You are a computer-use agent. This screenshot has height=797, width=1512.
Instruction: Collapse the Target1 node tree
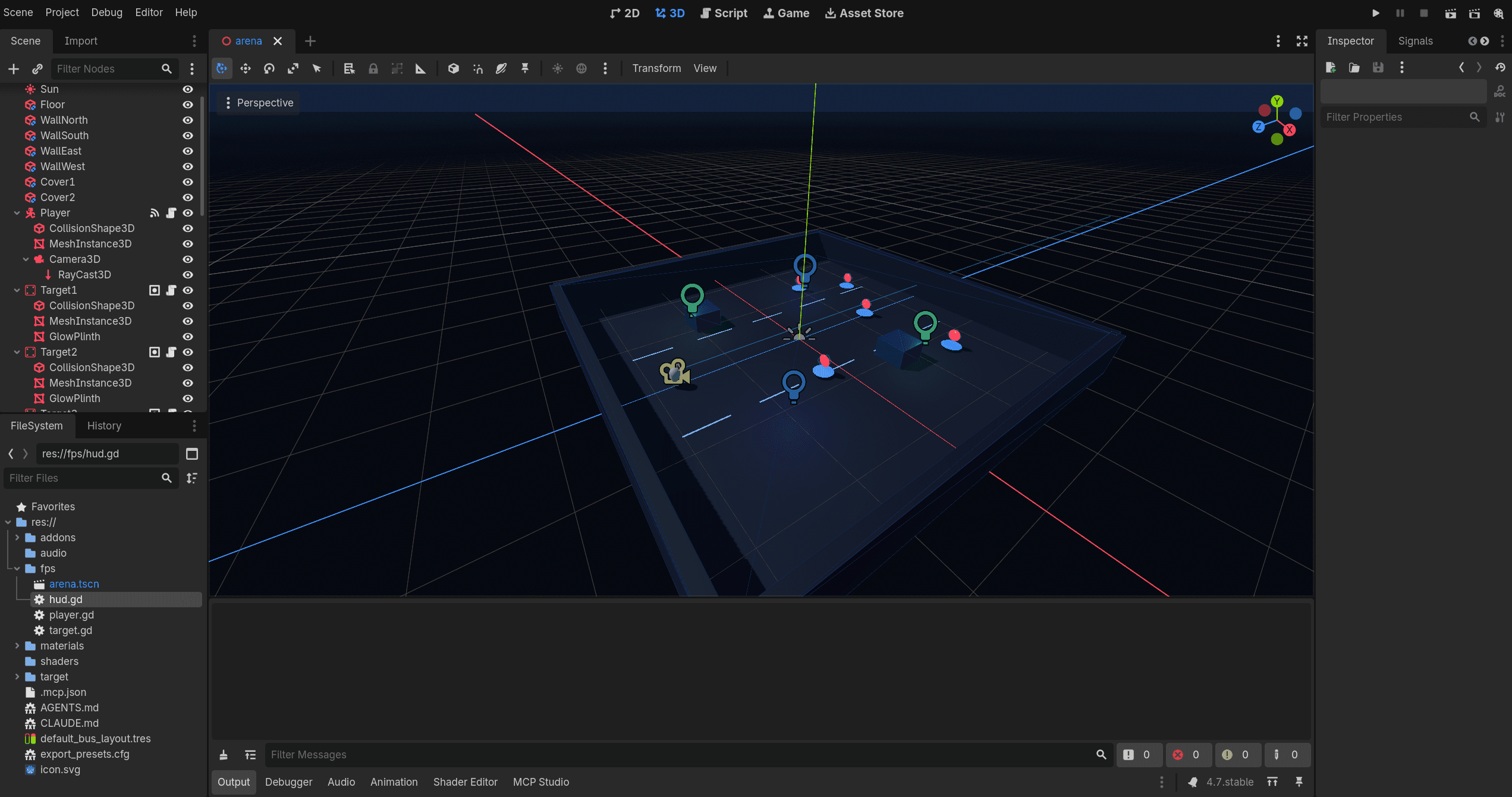17,290
